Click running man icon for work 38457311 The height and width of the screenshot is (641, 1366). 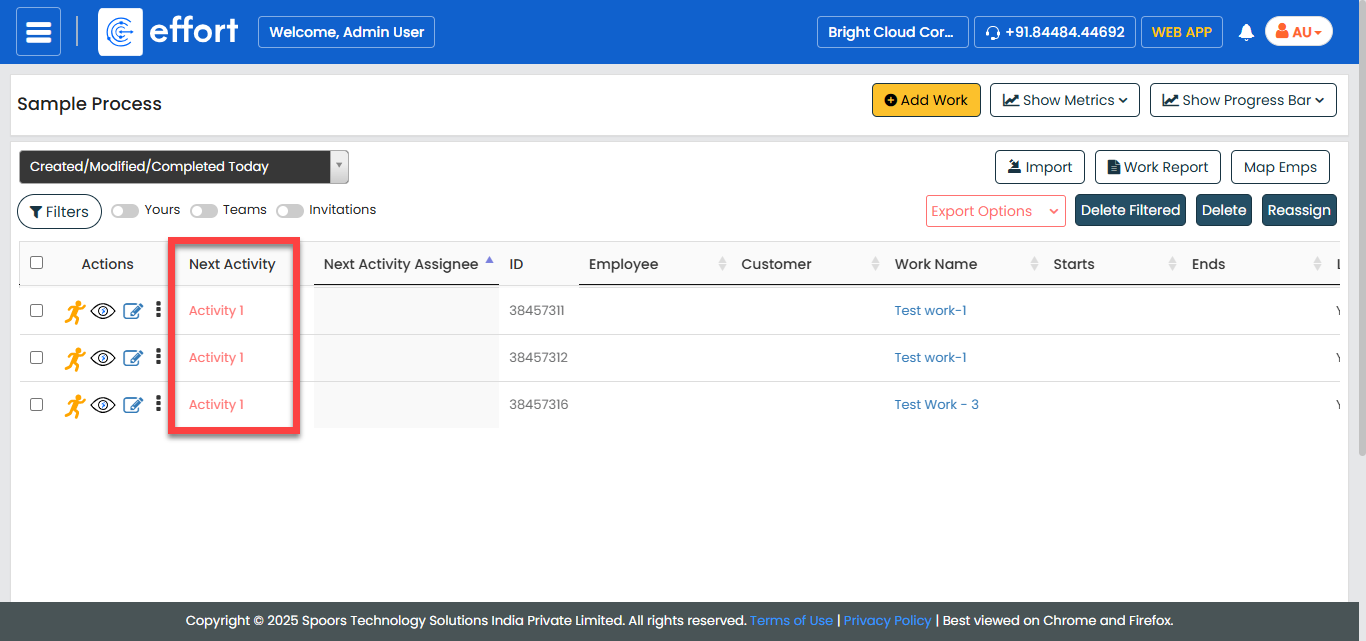pos(75,311)
